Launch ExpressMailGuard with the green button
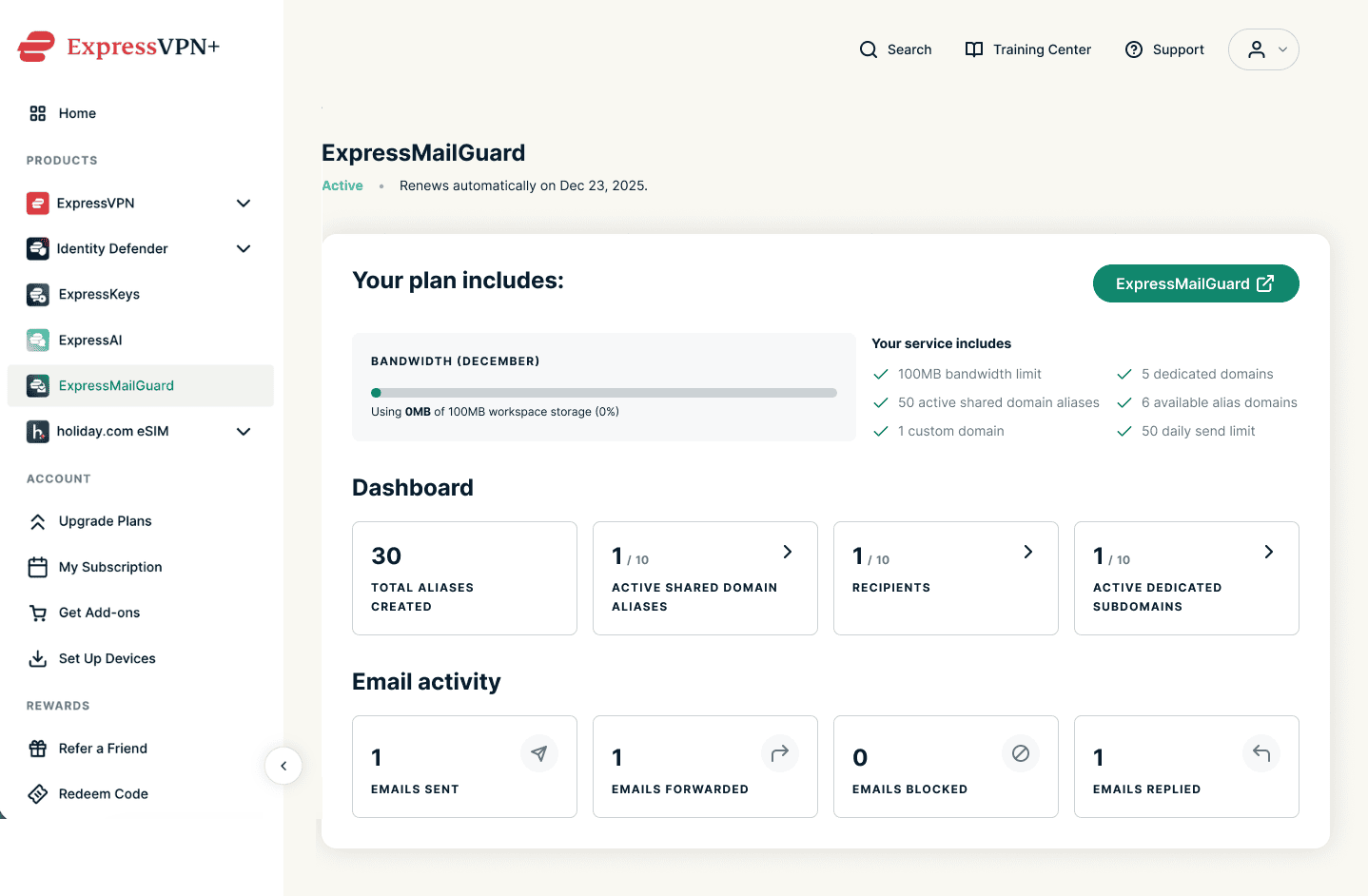 pos(1196,283)
